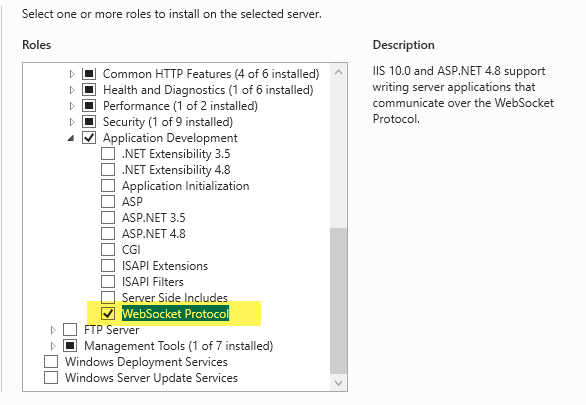586x405 pixels.
Task: Enable the Application Initialization checkbox
Action: click(x=108, y=186)
